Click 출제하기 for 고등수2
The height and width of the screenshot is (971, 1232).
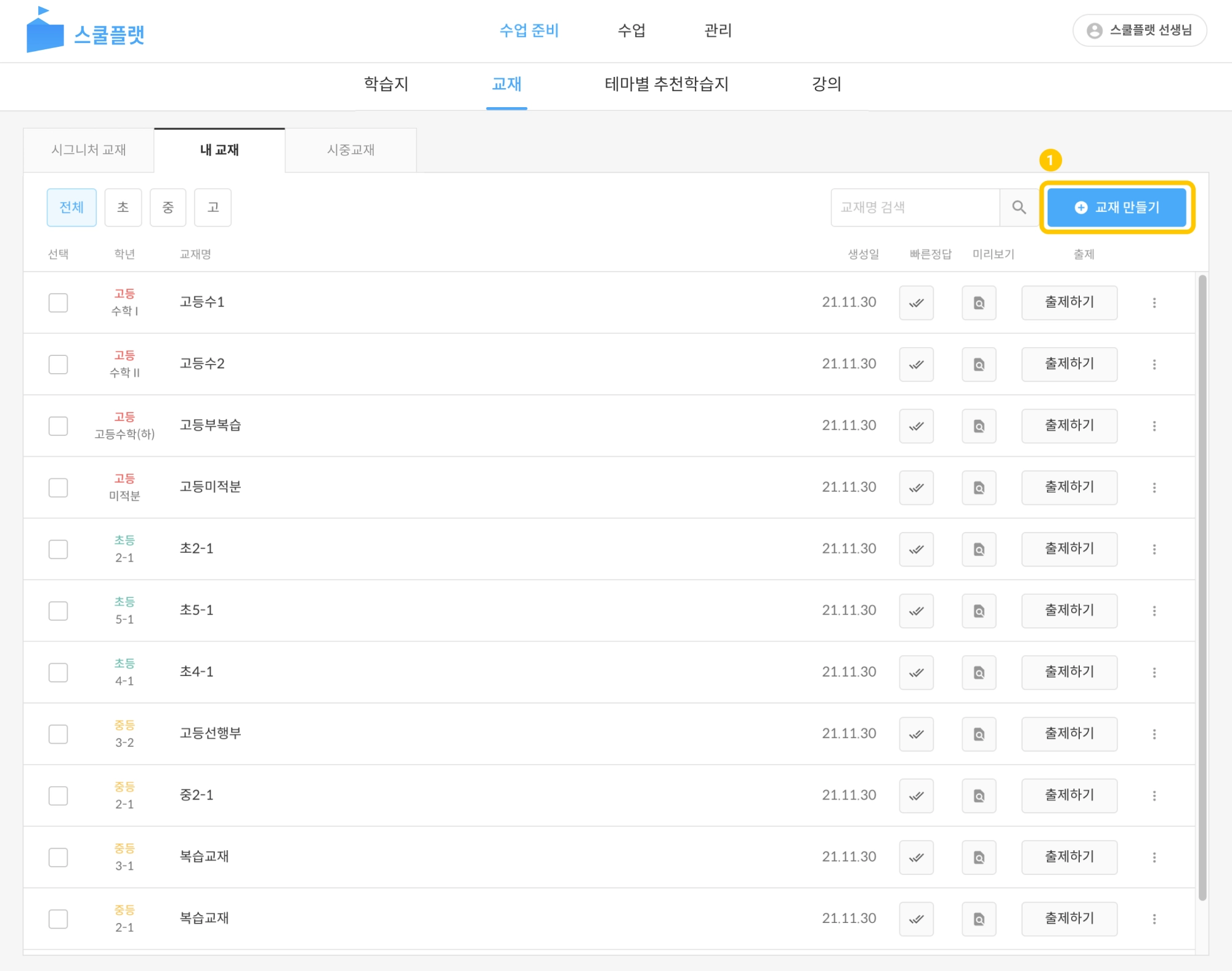[1069, 364]
